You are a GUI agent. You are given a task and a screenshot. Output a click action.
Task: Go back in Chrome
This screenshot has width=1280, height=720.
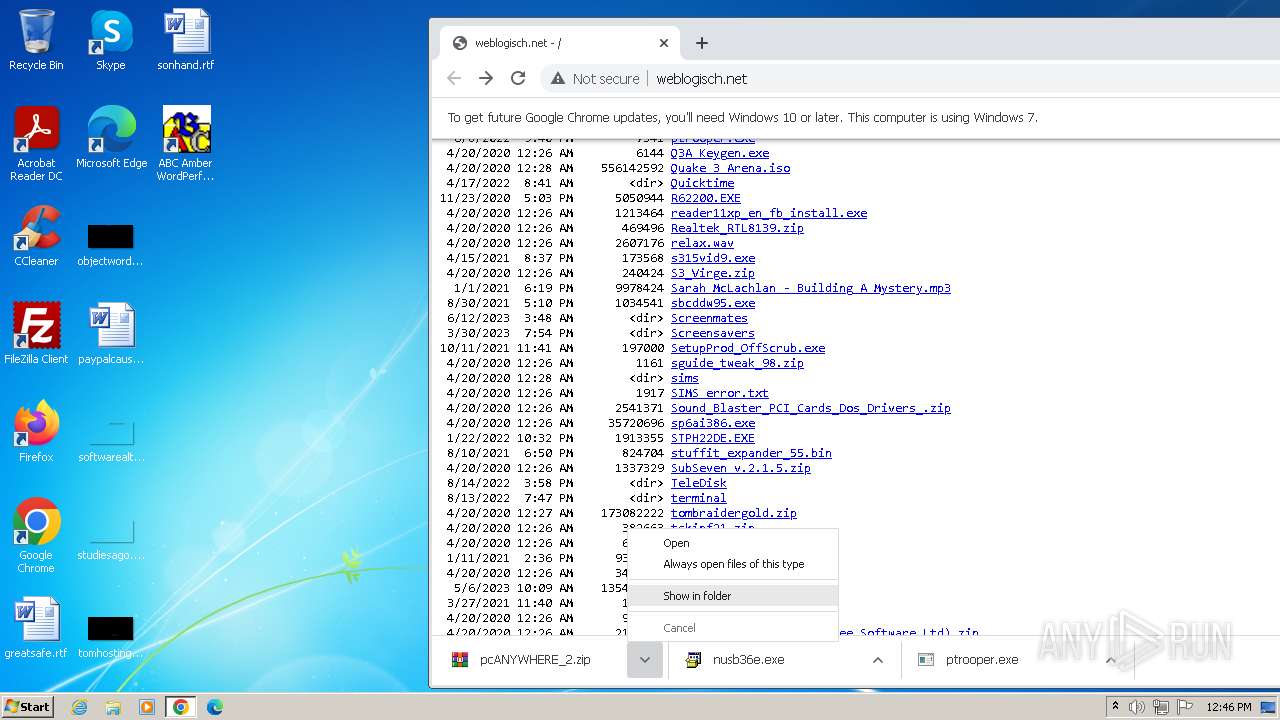pyautogui.click(x=454, y=78)
